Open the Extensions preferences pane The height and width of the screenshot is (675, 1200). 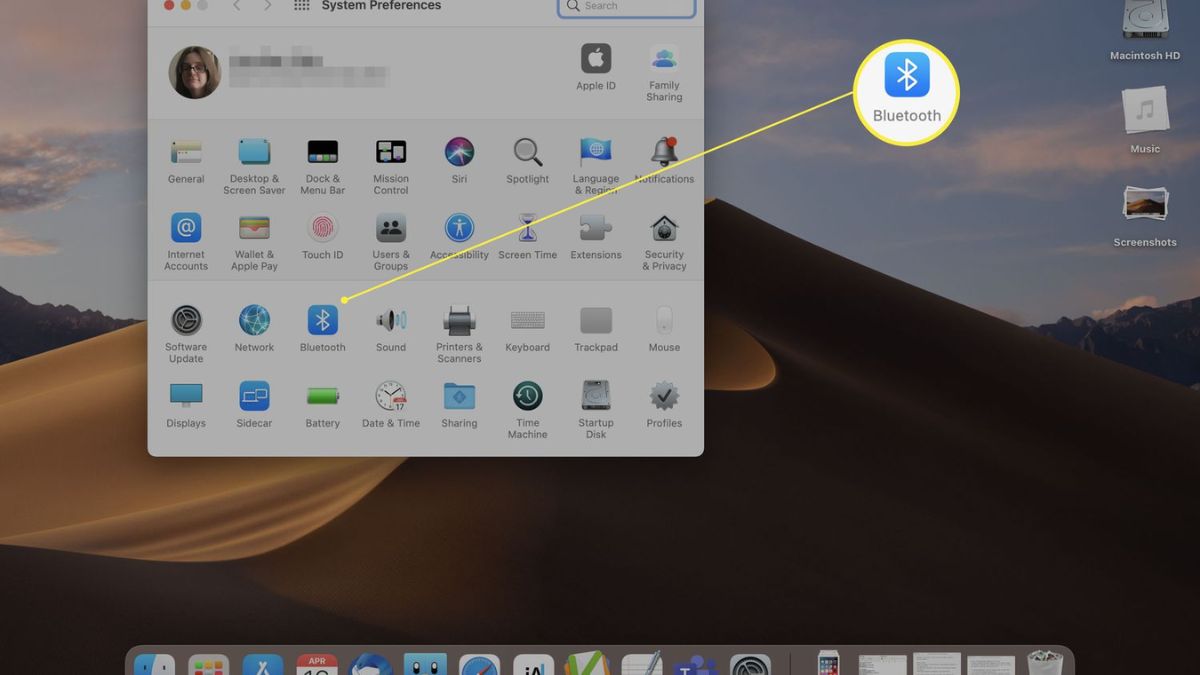click(596, 228)
